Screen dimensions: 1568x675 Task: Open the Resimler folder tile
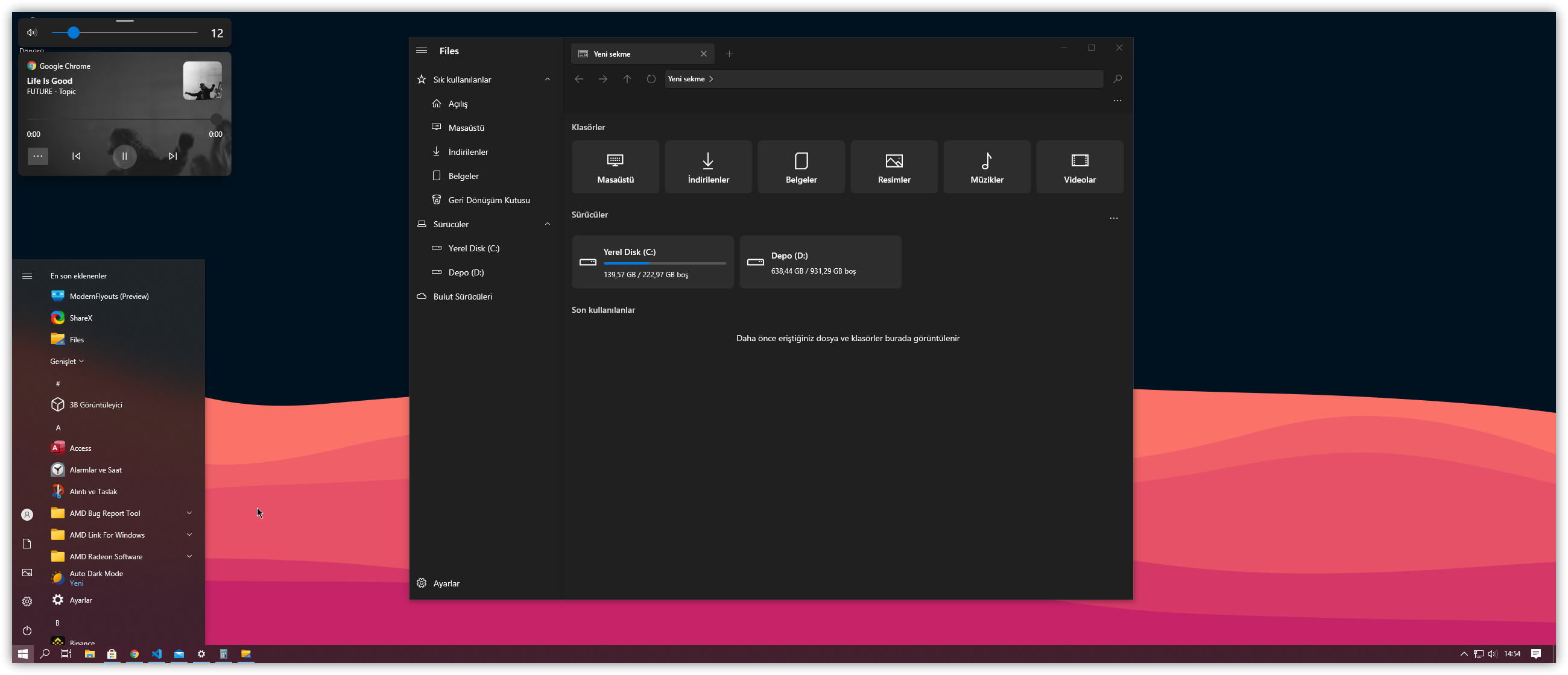tap(894, 167)
